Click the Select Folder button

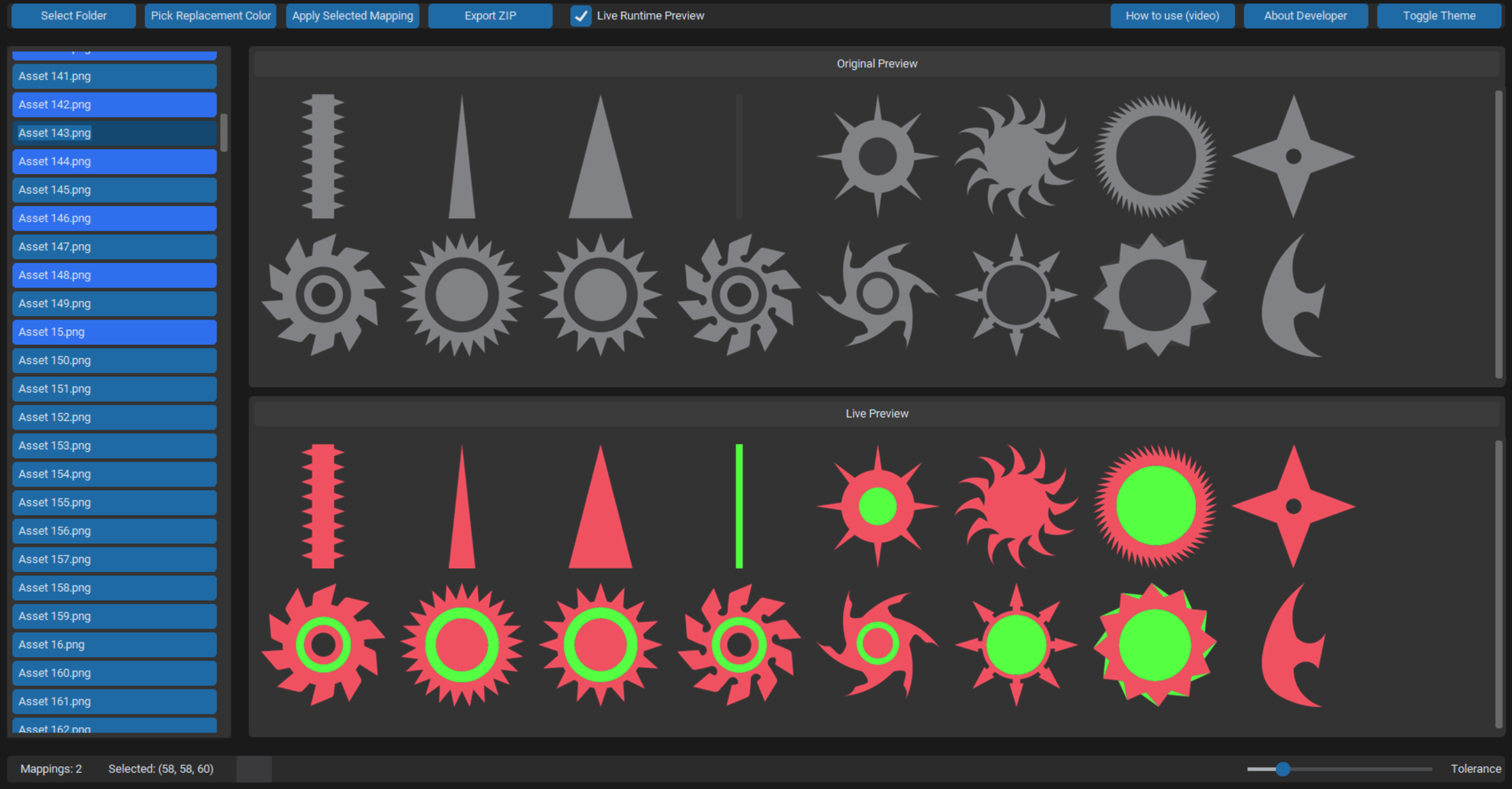(73, 16)
